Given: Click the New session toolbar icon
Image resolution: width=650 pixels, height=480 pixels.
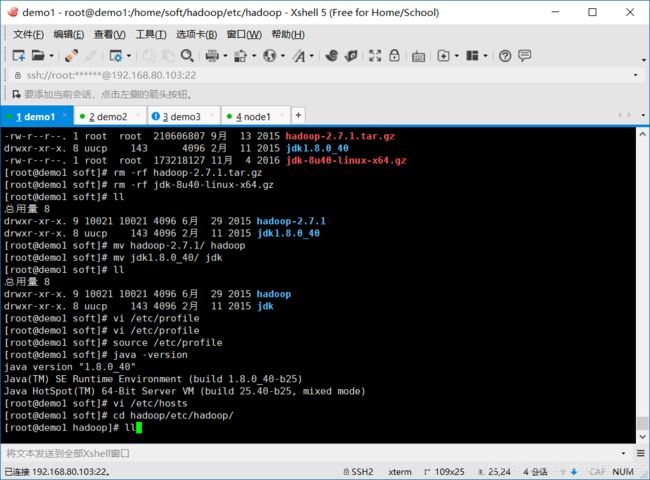Looking at the screenshot, I should click(x=19, y=56).
